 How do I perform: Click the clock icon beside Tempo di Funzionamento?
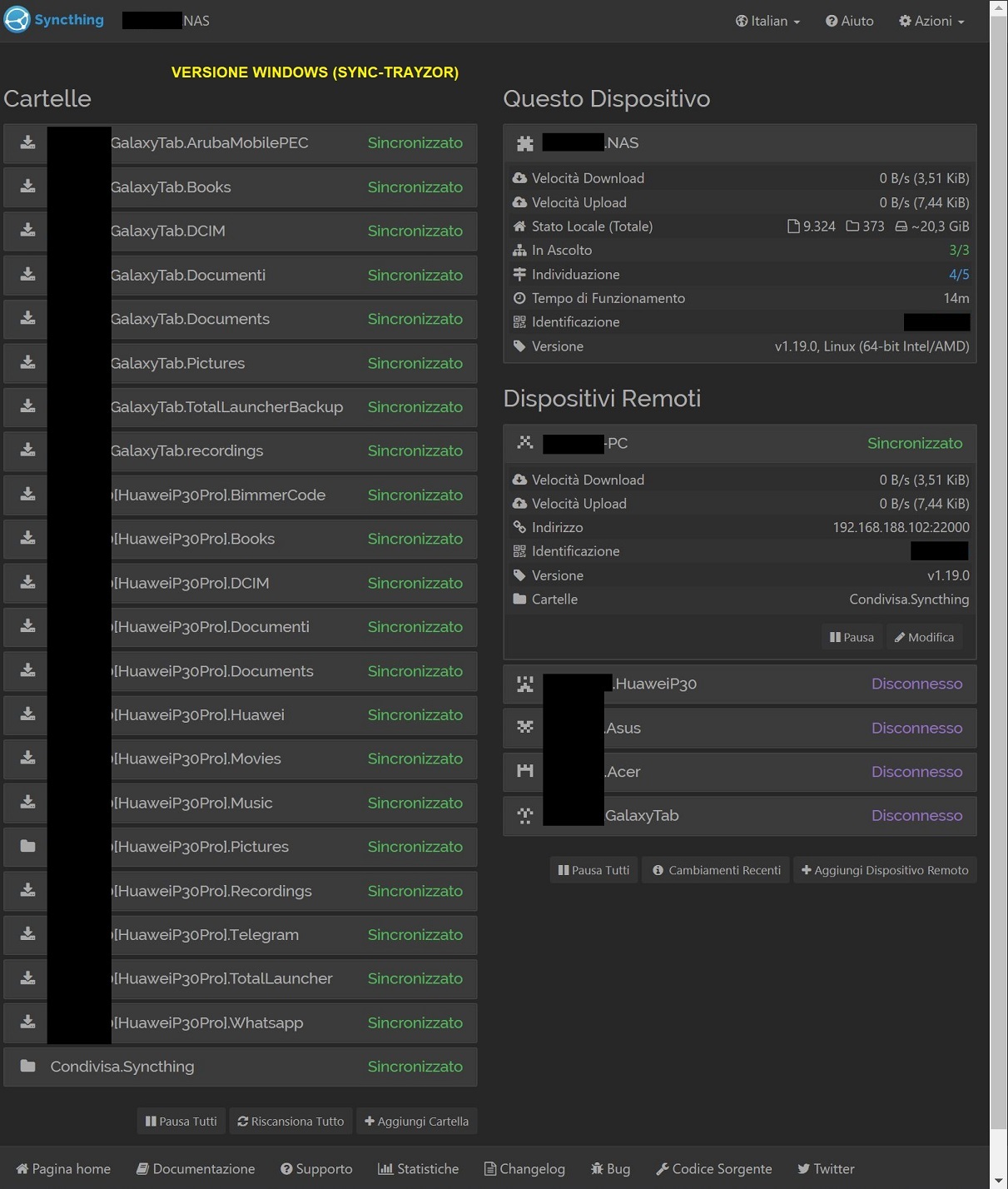pyautogui.click(x=519, y=298)
